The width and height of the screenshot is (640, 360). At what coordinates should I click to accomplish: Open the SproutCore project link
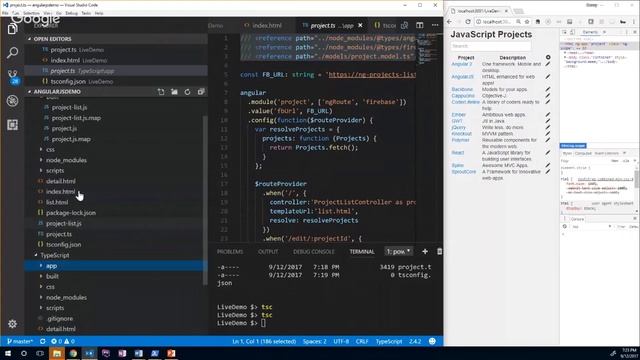click(x=464, y=172)
